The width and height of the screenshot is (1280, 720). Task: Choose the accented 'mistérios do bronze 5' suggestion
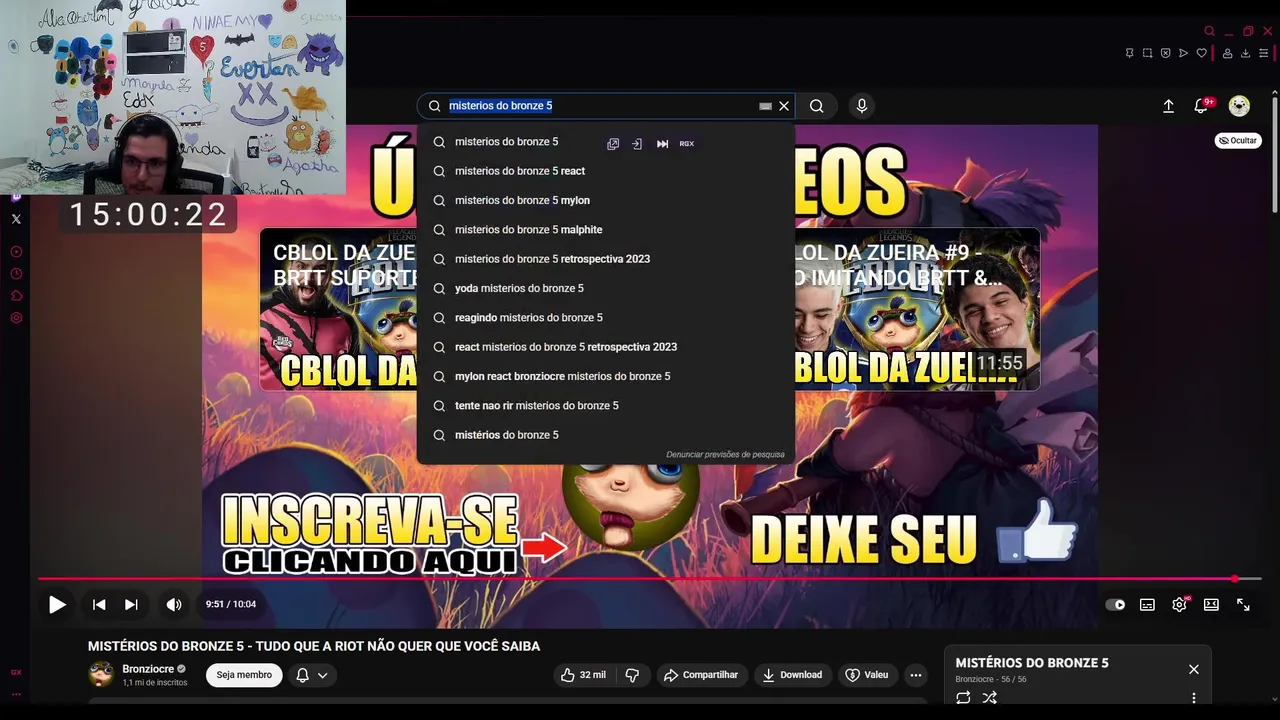pos(606,435)
